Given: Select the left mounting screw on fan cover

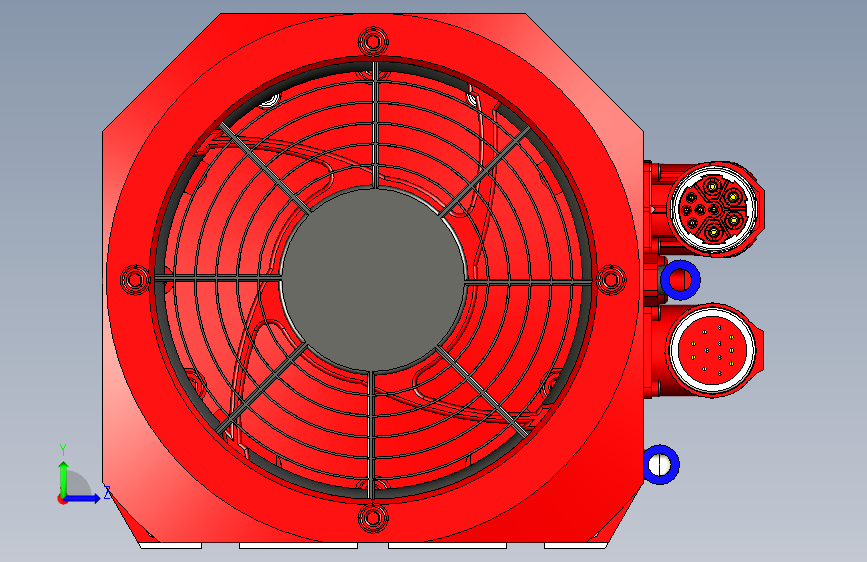Looking at the screenshot, I should tap(135, 279).
